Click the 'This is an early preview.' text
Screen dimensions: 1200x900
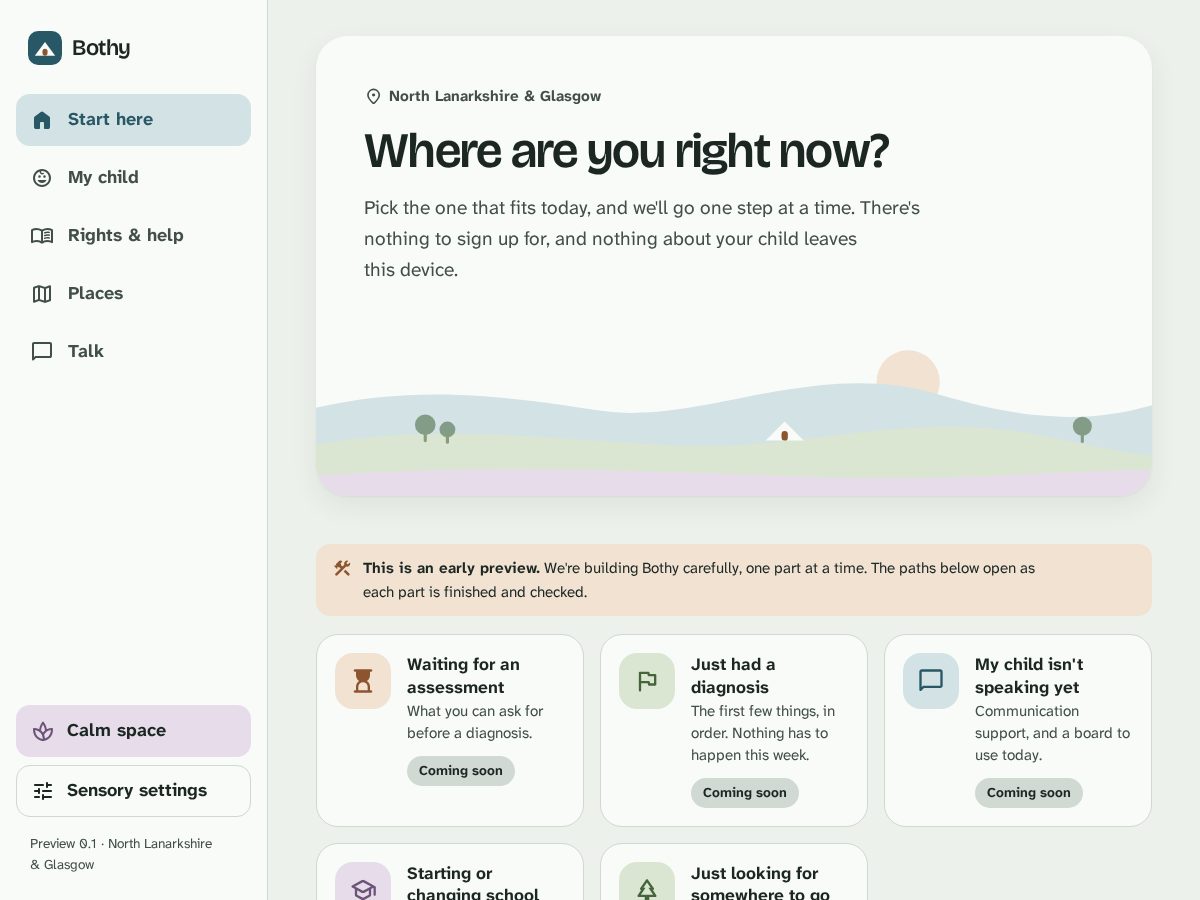point(451,568)
